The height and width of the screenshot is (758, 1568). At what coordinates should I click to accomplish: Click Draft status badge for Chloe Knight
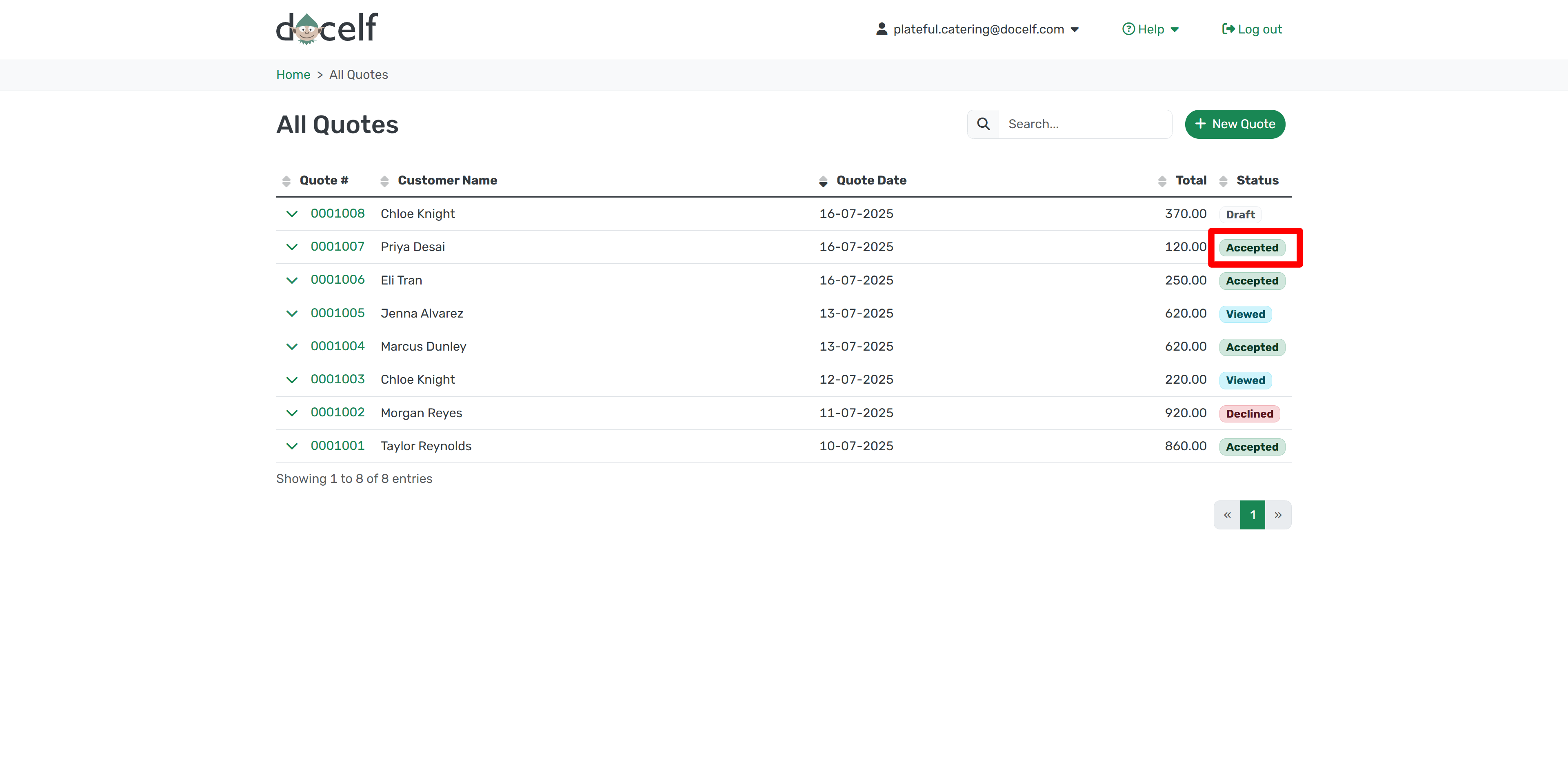[x=1240, y=214]
